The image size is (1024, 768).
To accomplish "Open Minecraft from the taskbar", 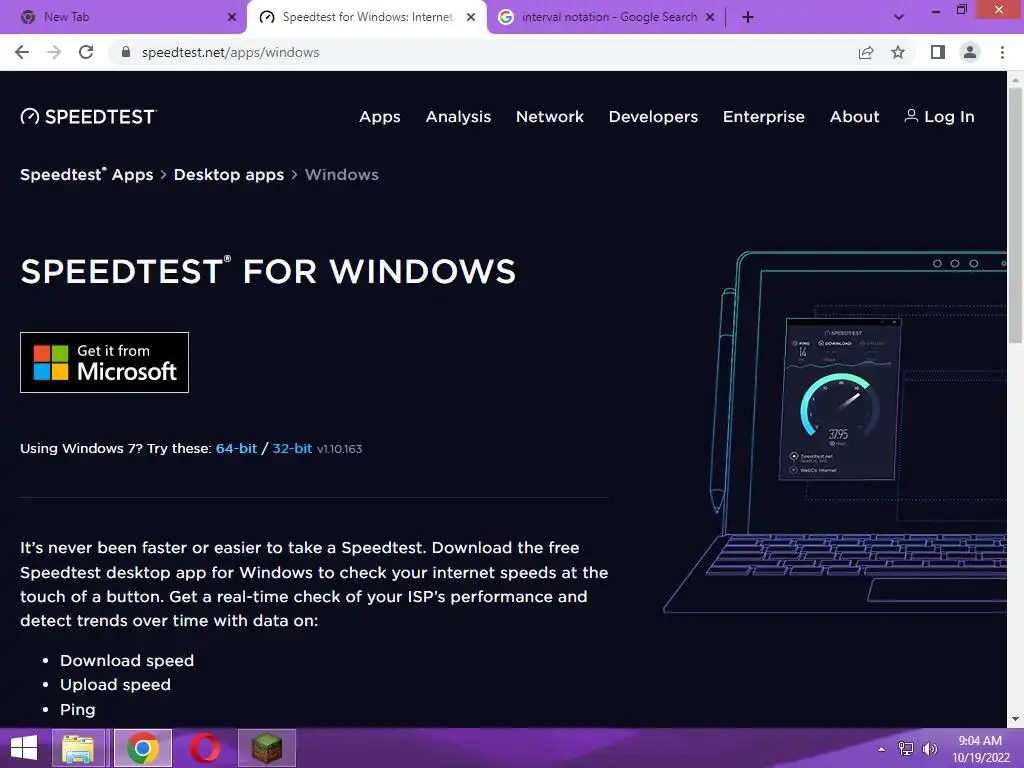I will click(x=266, y=748).
